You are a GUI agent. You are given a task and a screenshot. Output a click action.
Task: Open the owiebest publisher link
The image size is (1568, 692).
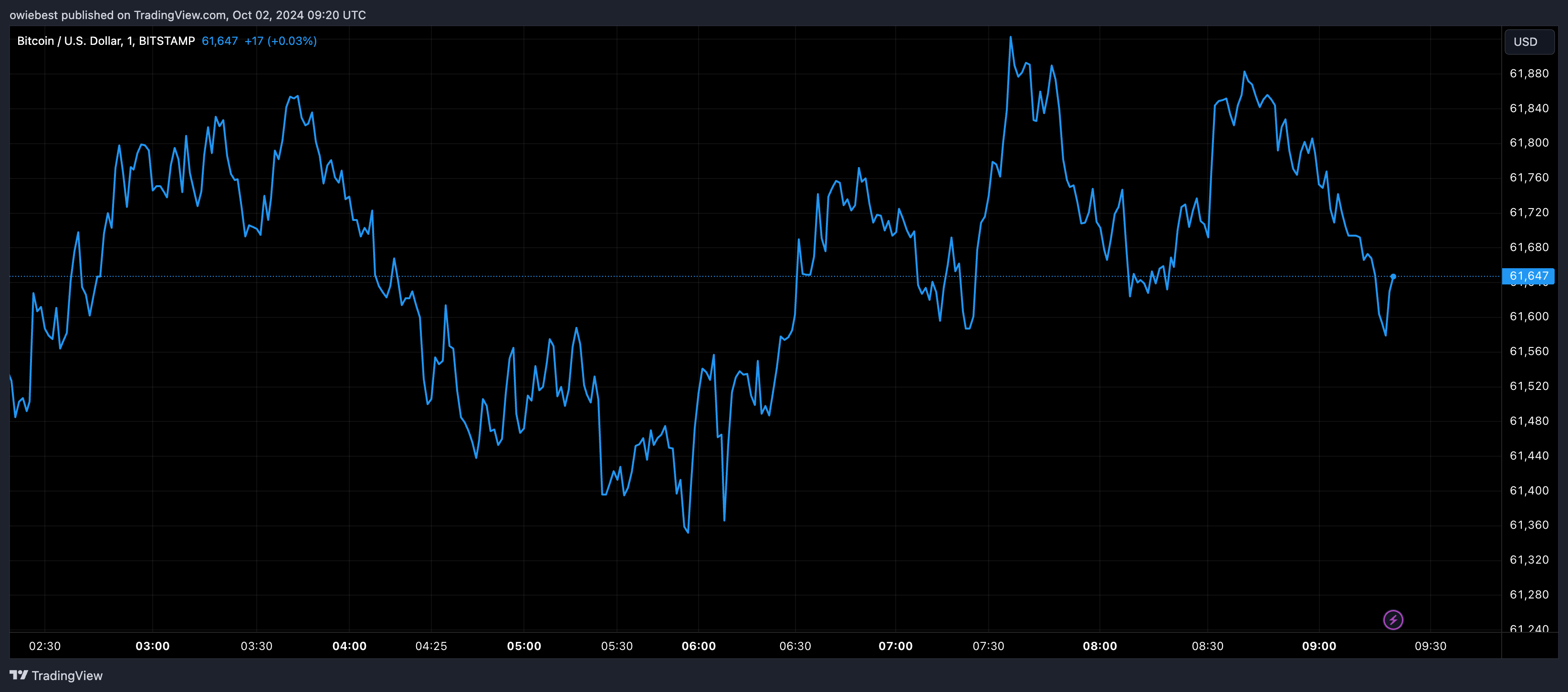pos(35,15)
